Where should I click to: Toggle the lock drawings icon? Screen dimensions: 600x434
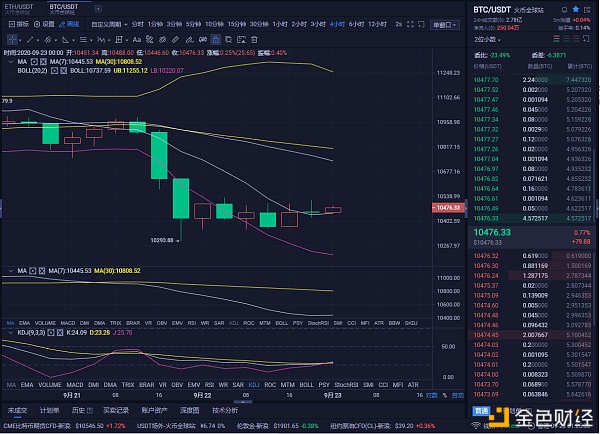tap(216, 39)
